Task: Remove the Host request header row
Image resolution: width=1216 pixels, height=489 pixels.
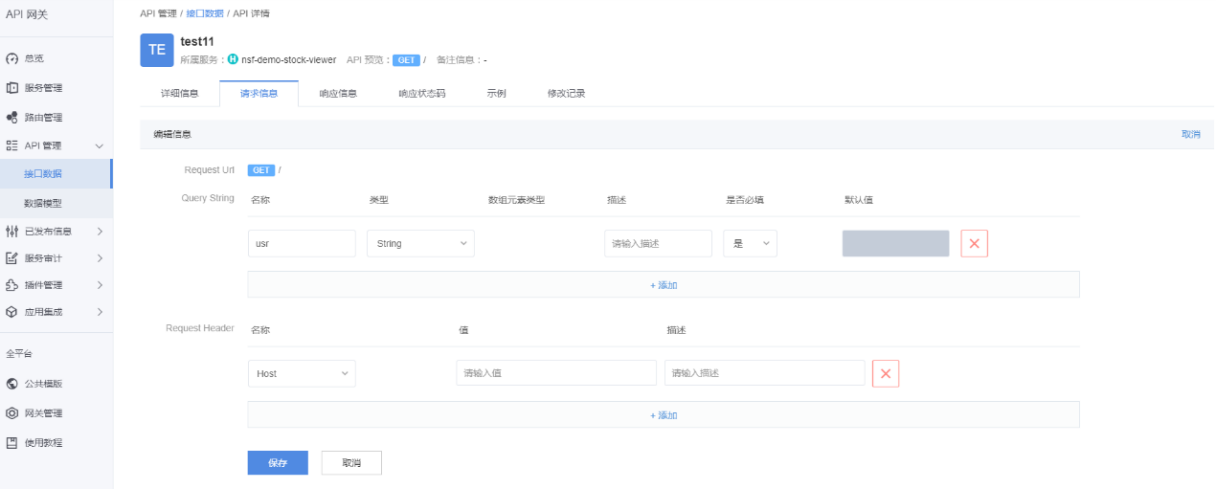Action: point(885,374)
